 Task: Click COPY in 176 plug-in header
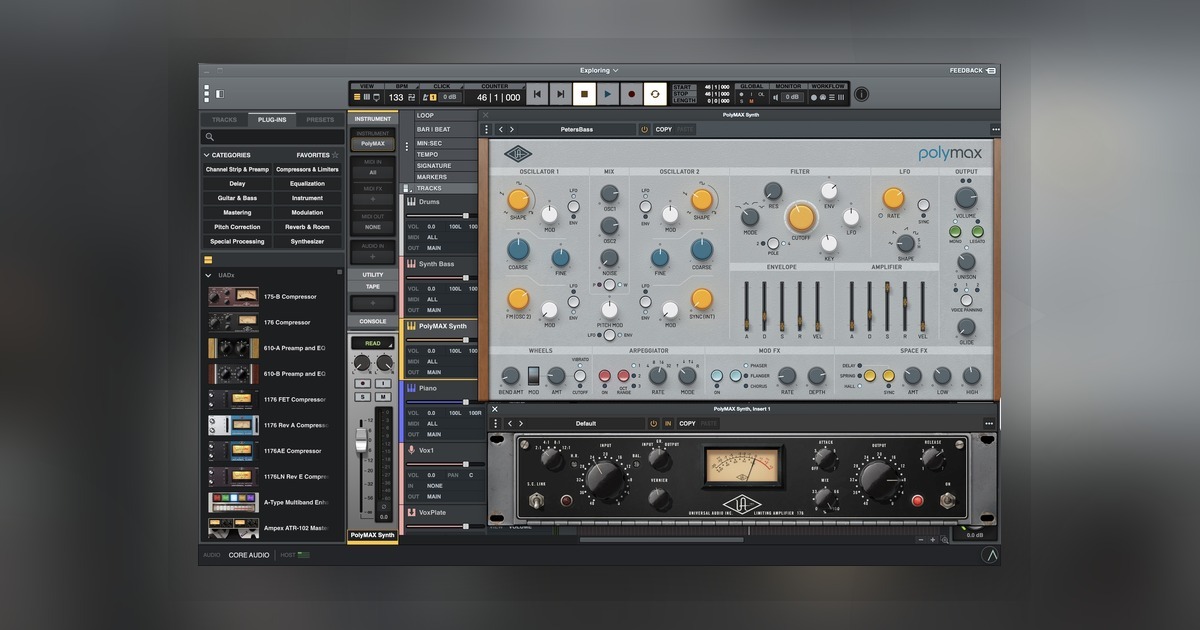[687, 424]
